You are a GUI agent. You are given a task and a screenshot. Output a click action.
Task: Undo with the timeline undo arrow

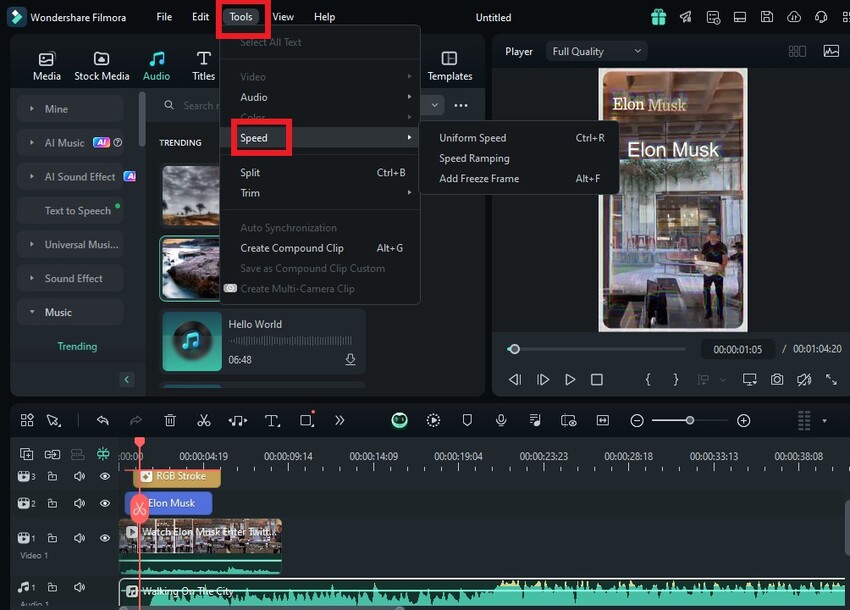(102, 420)
